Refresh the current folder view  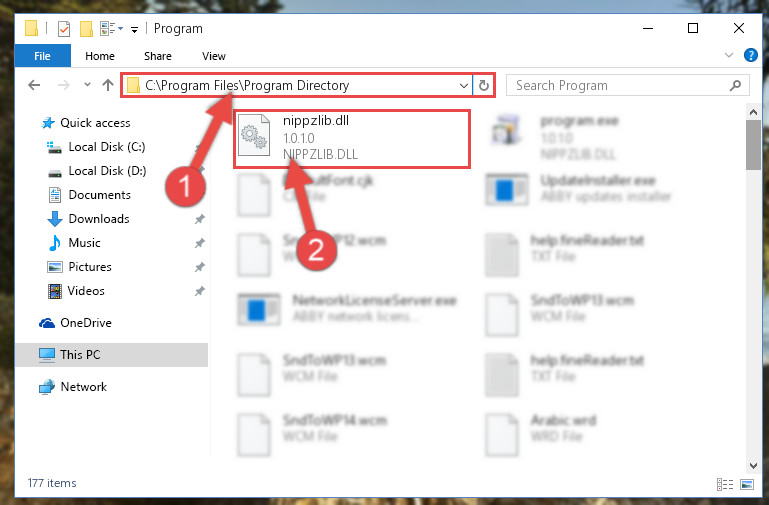484,85
